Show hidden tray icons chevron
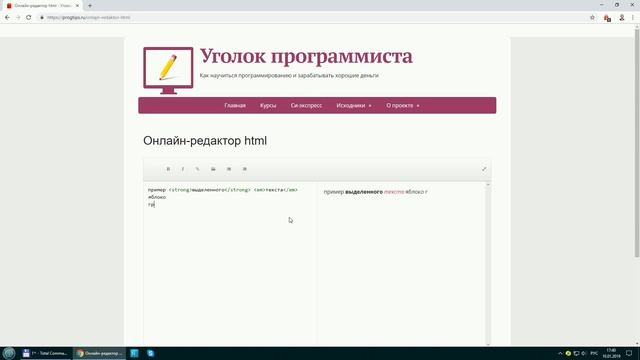The image size is (640, 360). 560,353
